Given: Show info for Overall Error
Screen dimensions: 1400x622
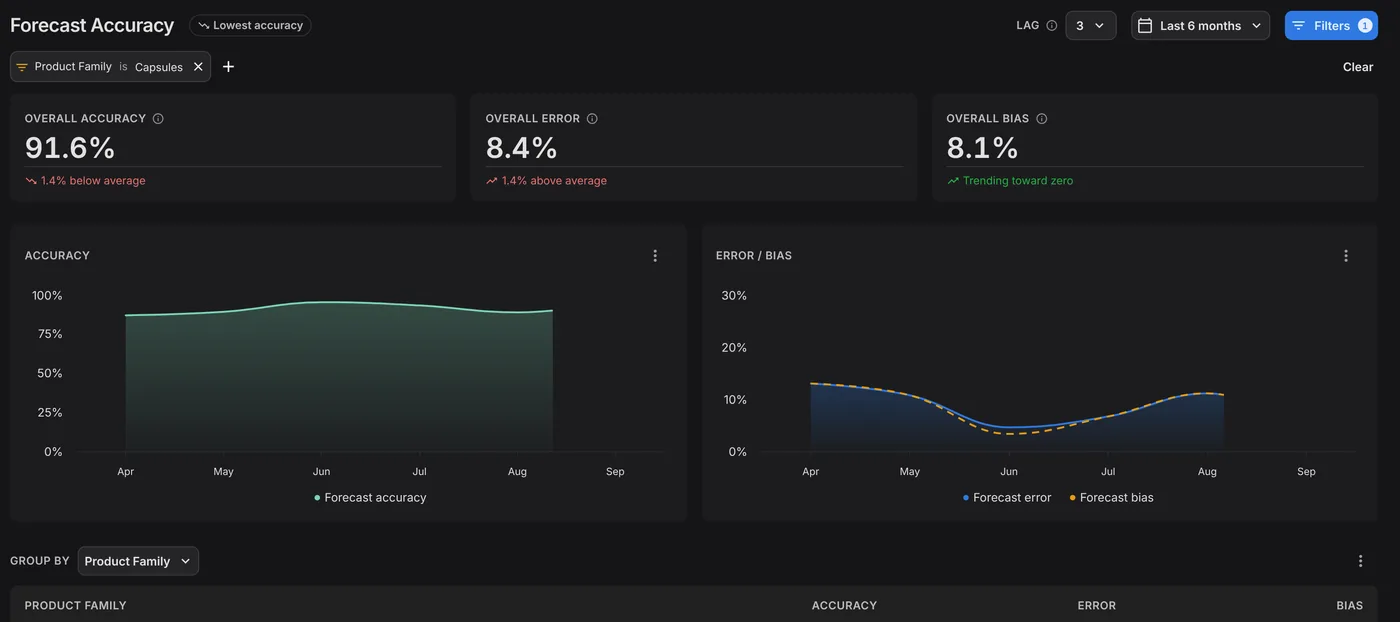Looking at the screenshot, I should point(592,118).
